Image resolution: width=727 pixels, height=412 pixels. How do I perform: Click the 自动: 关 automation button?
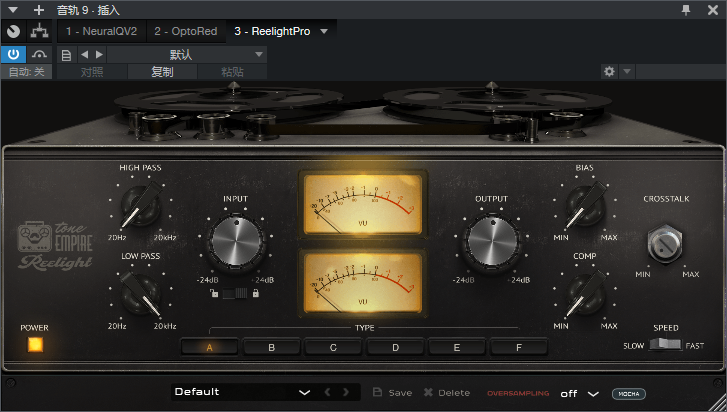(26, 72)
